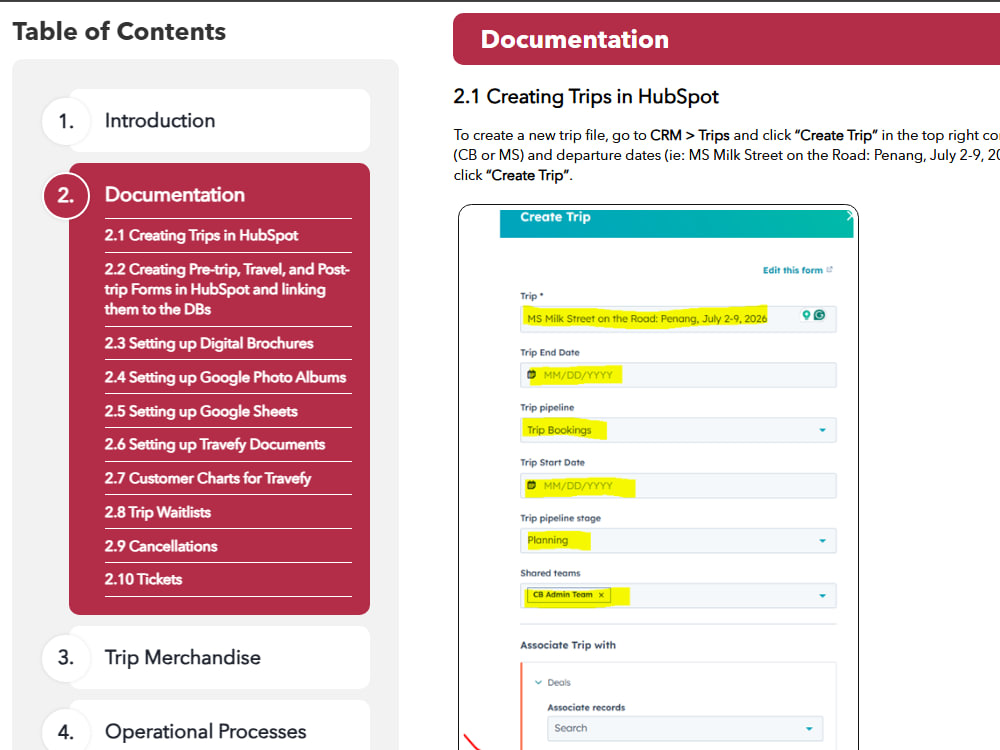The height and width of the screenshot is (750, 1000).
Task: Click the number 4 circle badge
Action: (x=66, y=731)
